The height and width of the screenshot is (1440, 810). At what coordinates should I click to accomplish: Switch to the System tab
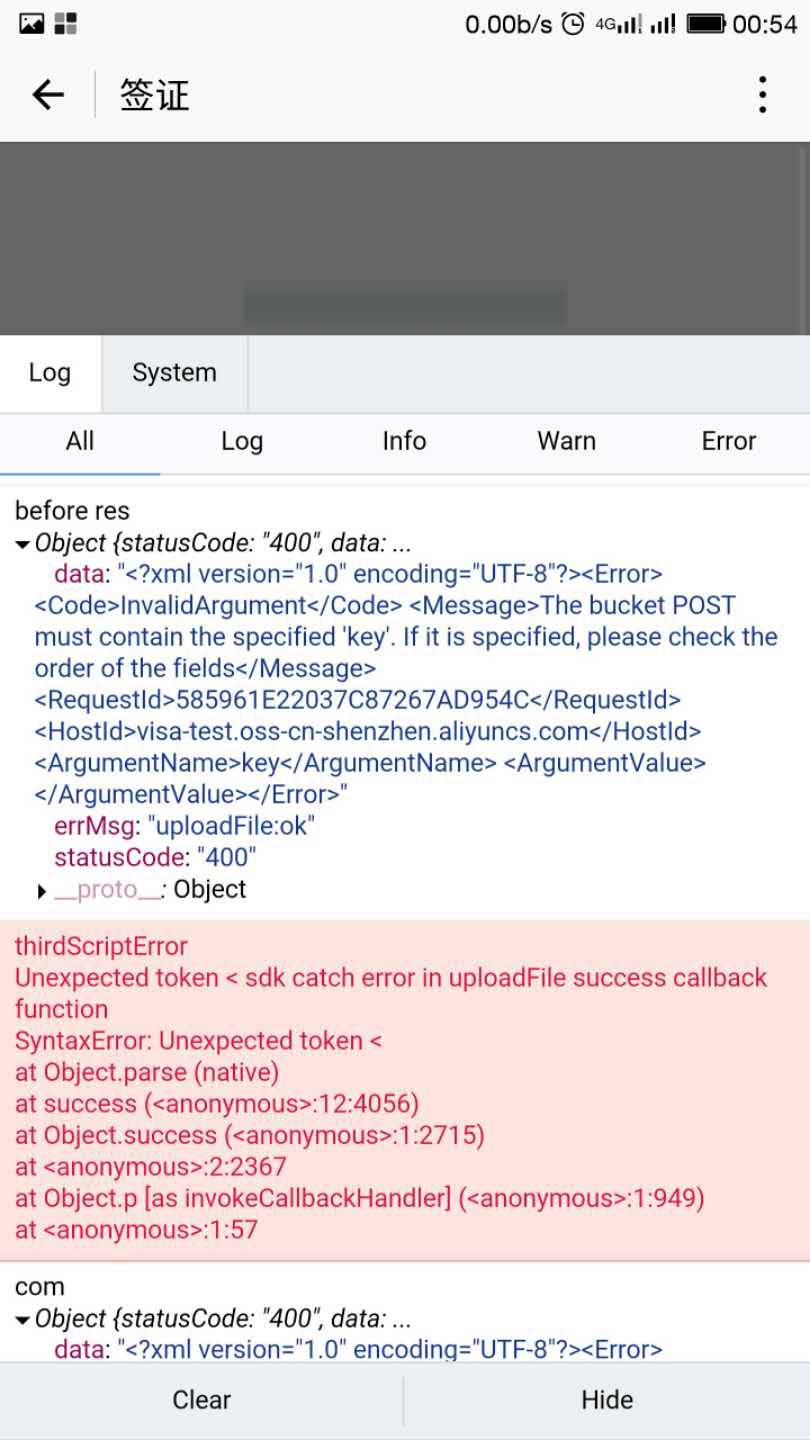(174, 373)
